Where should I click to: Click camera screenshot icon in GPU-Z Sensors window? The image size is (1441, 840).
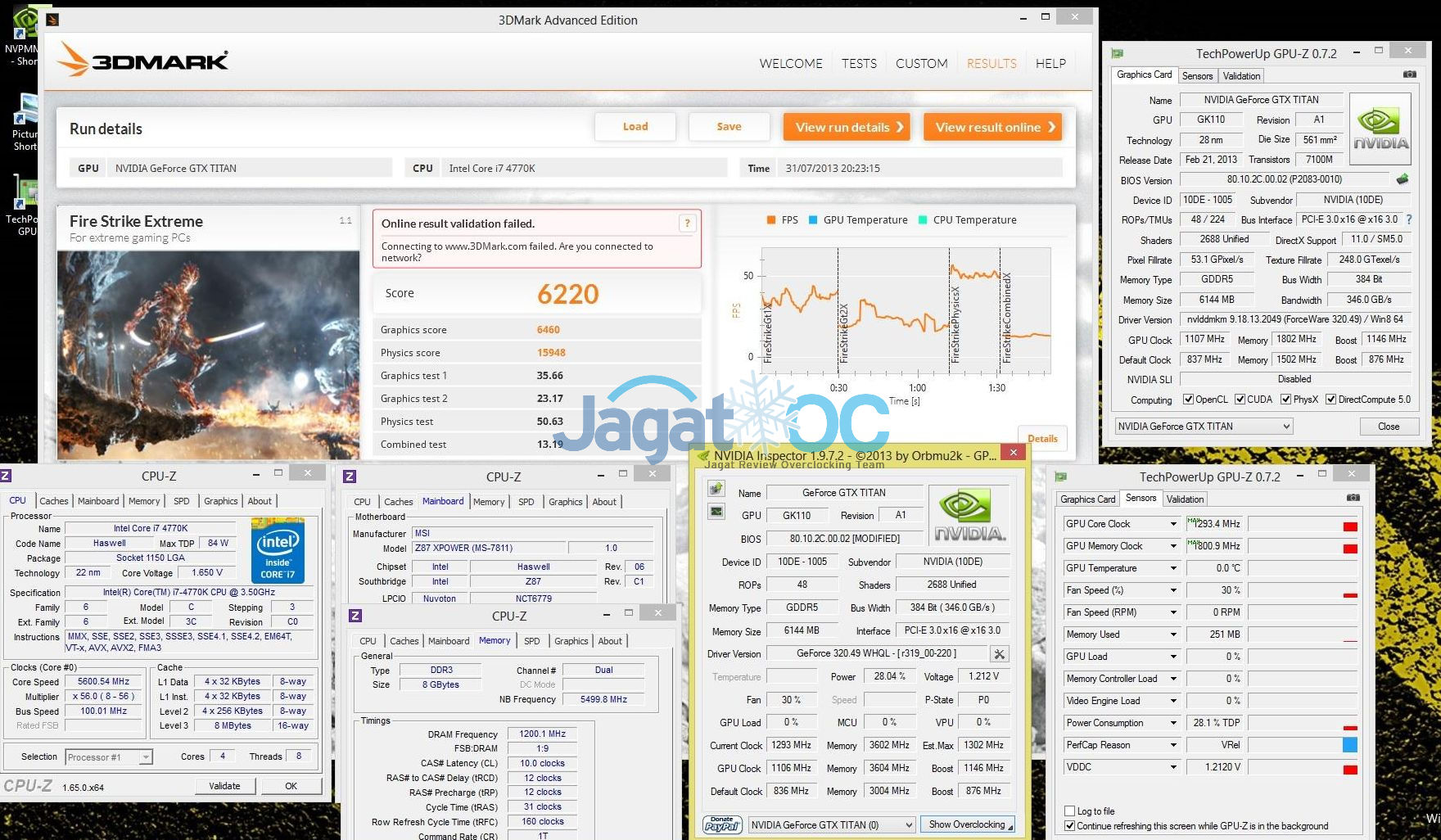tap(1353, 498)
